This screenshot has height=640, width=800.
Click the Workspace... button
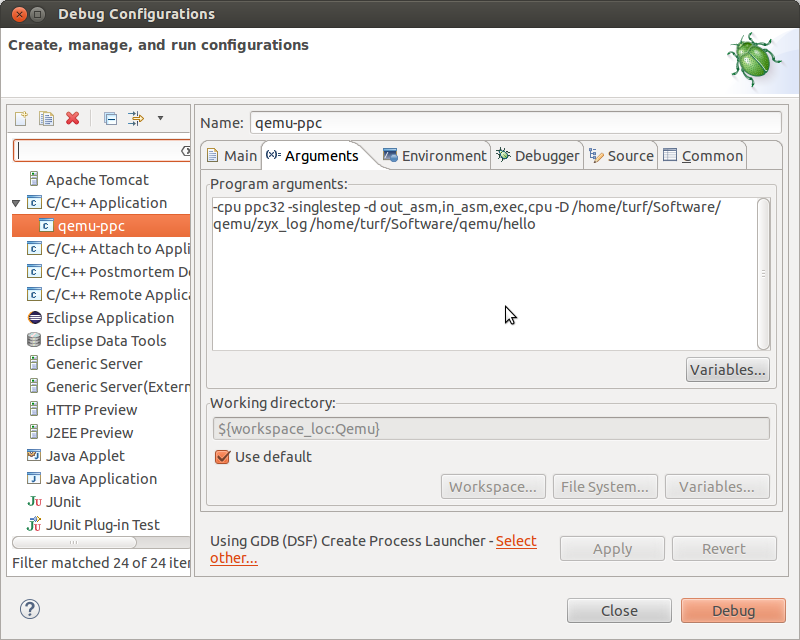pos(493,487)
